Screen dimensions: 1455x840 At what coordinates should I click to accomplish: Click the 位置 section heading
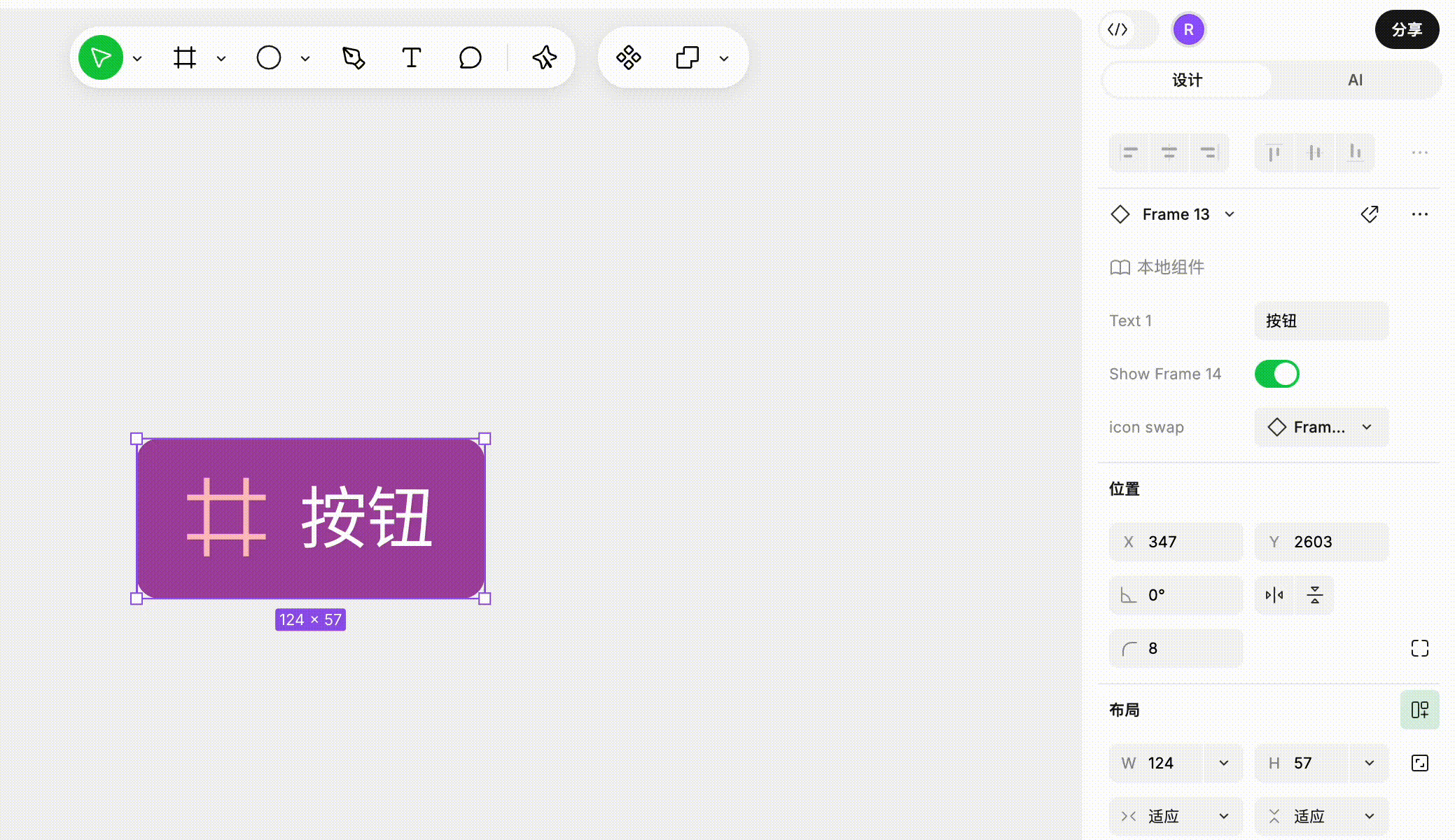pos(1125,489)
